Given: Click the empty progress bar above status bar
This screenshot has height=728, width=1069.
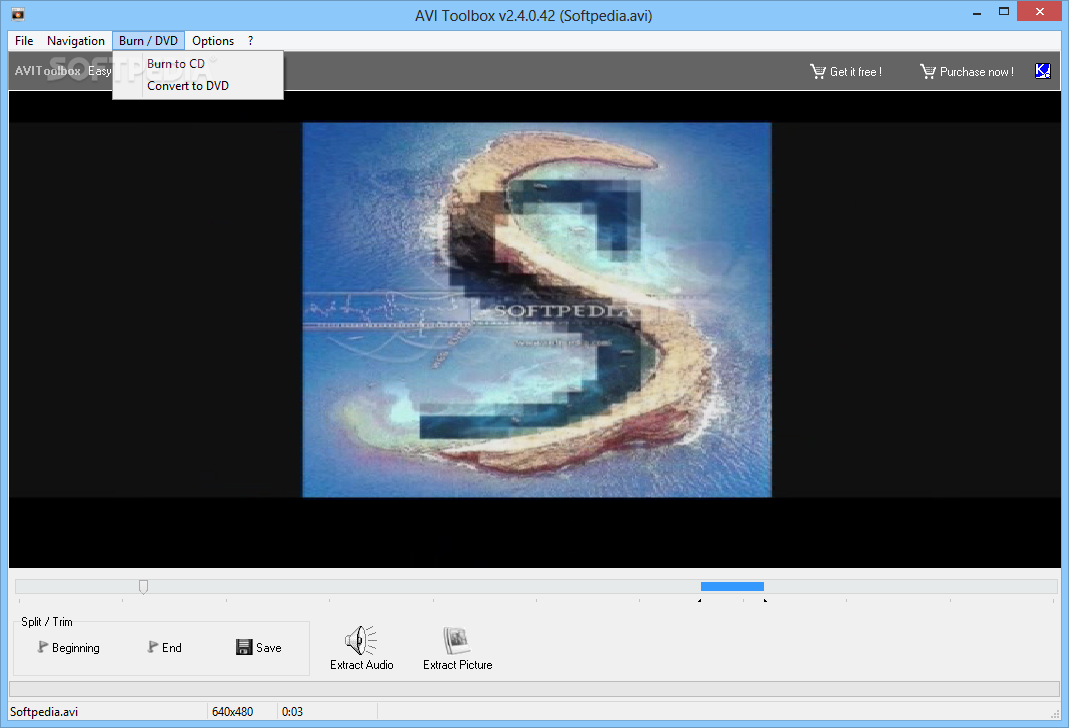Looking at the screenshot, I should point(534,688).
